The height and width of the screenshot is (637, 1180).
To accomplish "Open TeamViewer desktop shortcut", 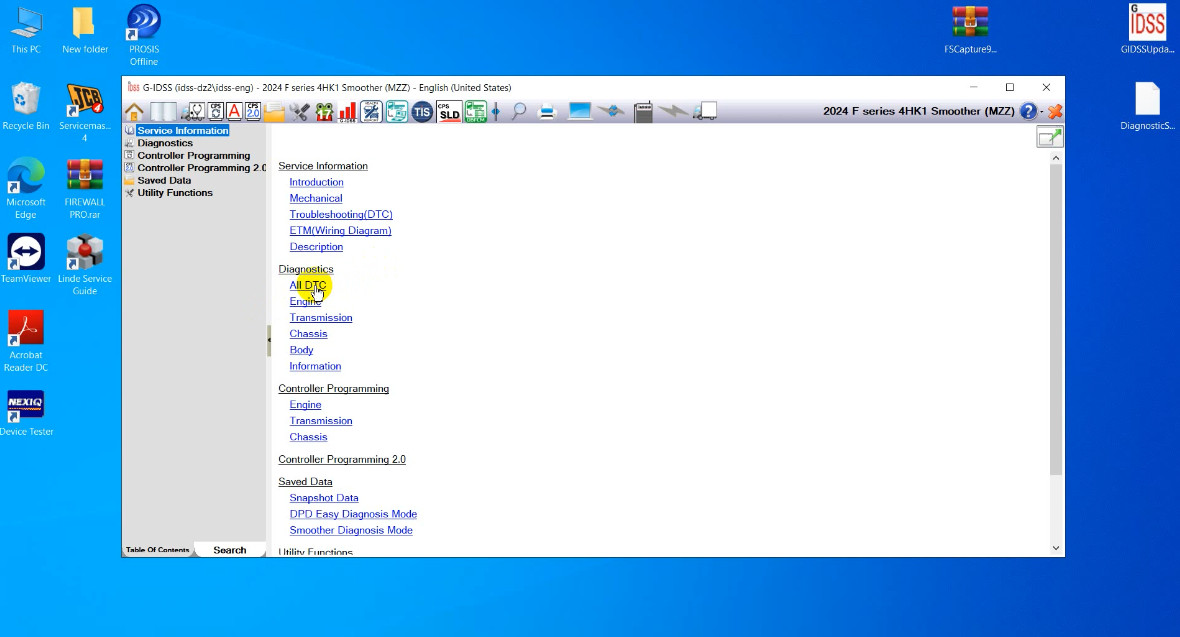I will 26,259.
